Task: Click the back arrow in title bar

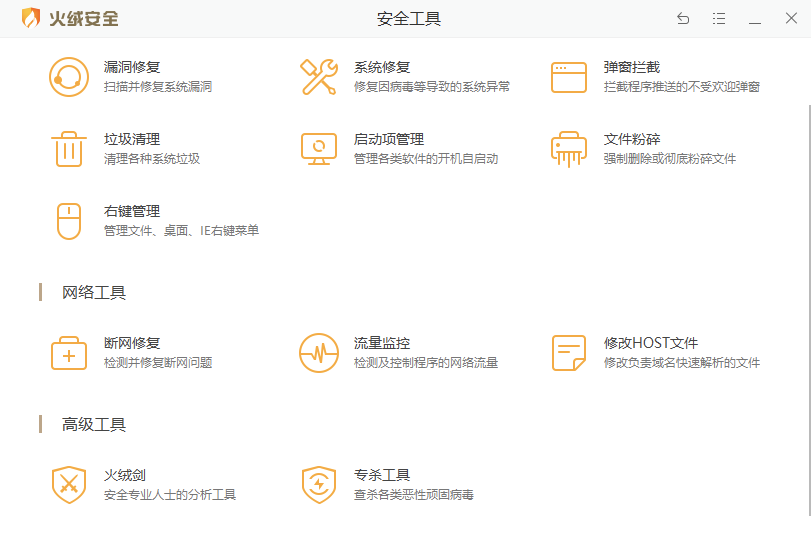Action: click(683, 19)
